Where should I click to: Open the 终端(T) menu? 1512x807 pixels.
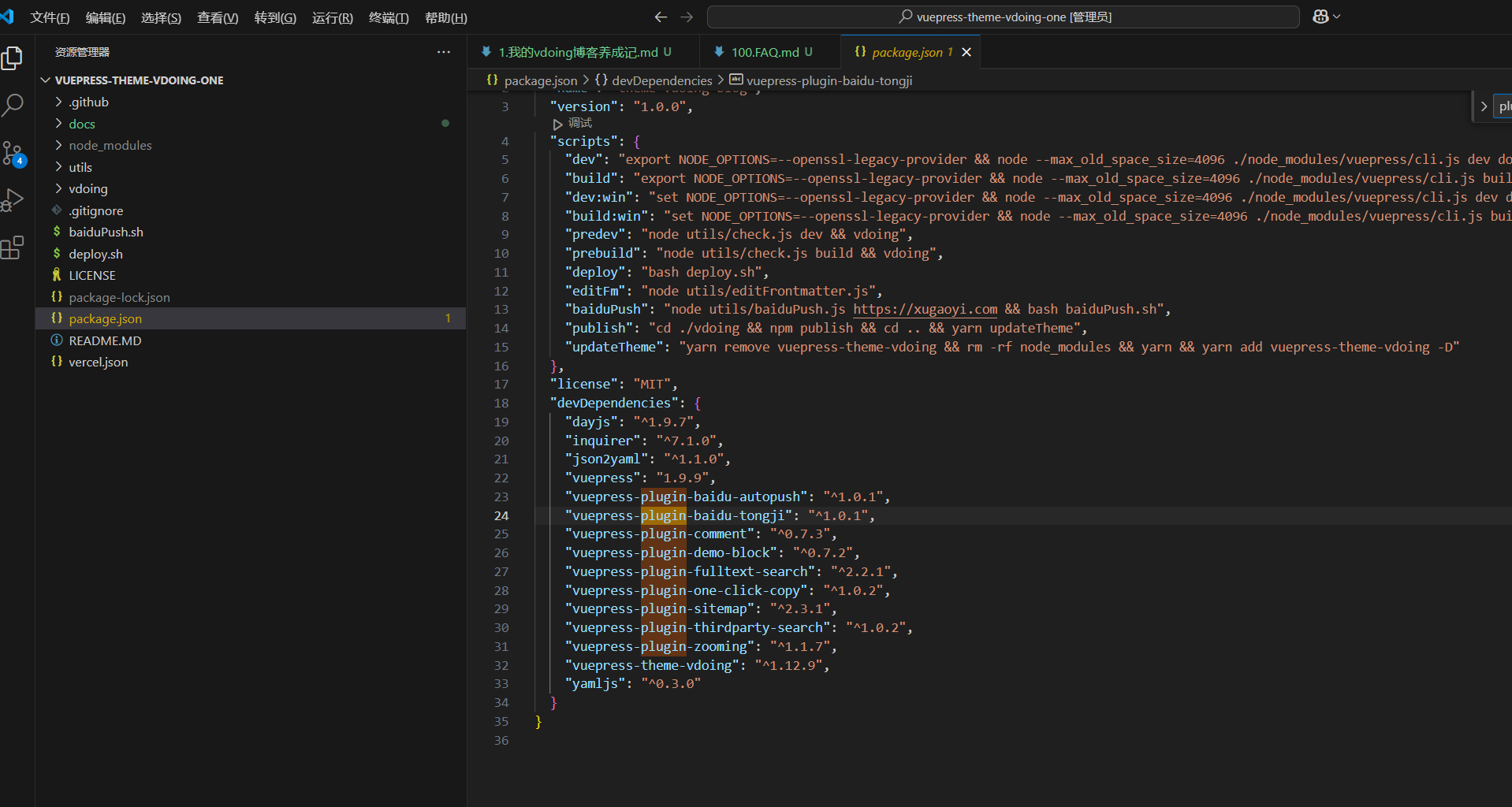(x=389, y=17)
